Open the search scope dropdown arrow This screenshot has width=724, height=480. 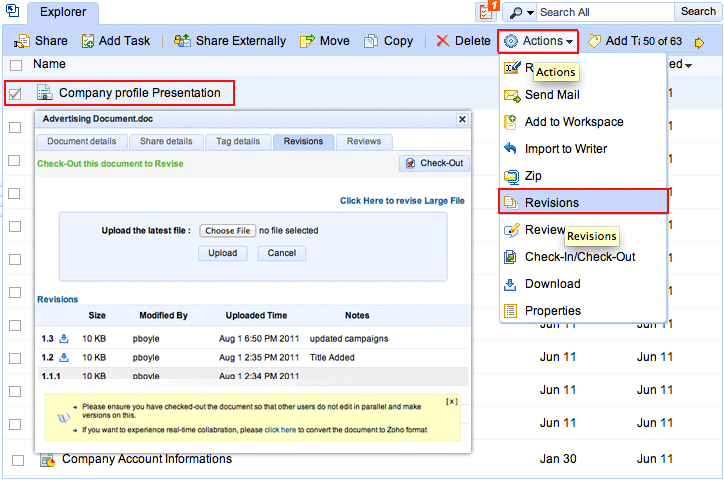click(530, 12)
